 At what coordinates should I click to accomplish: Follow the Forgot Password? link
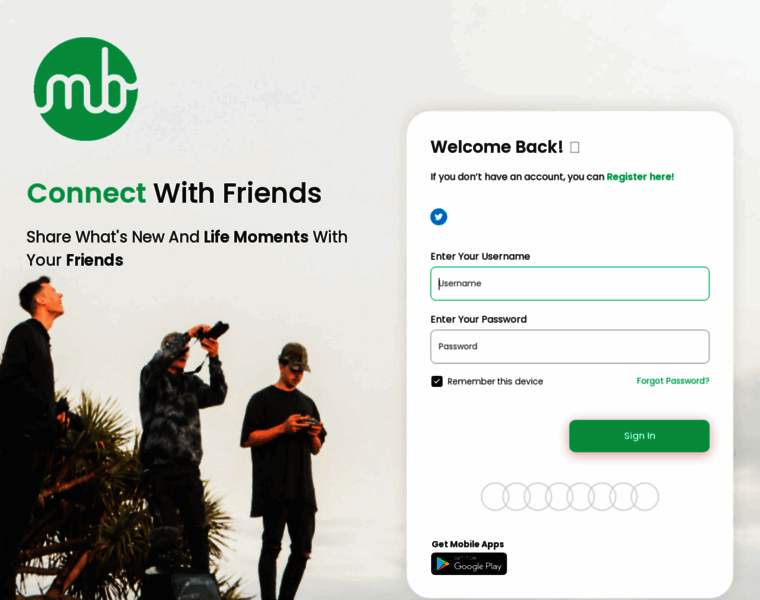coord(673,381)
